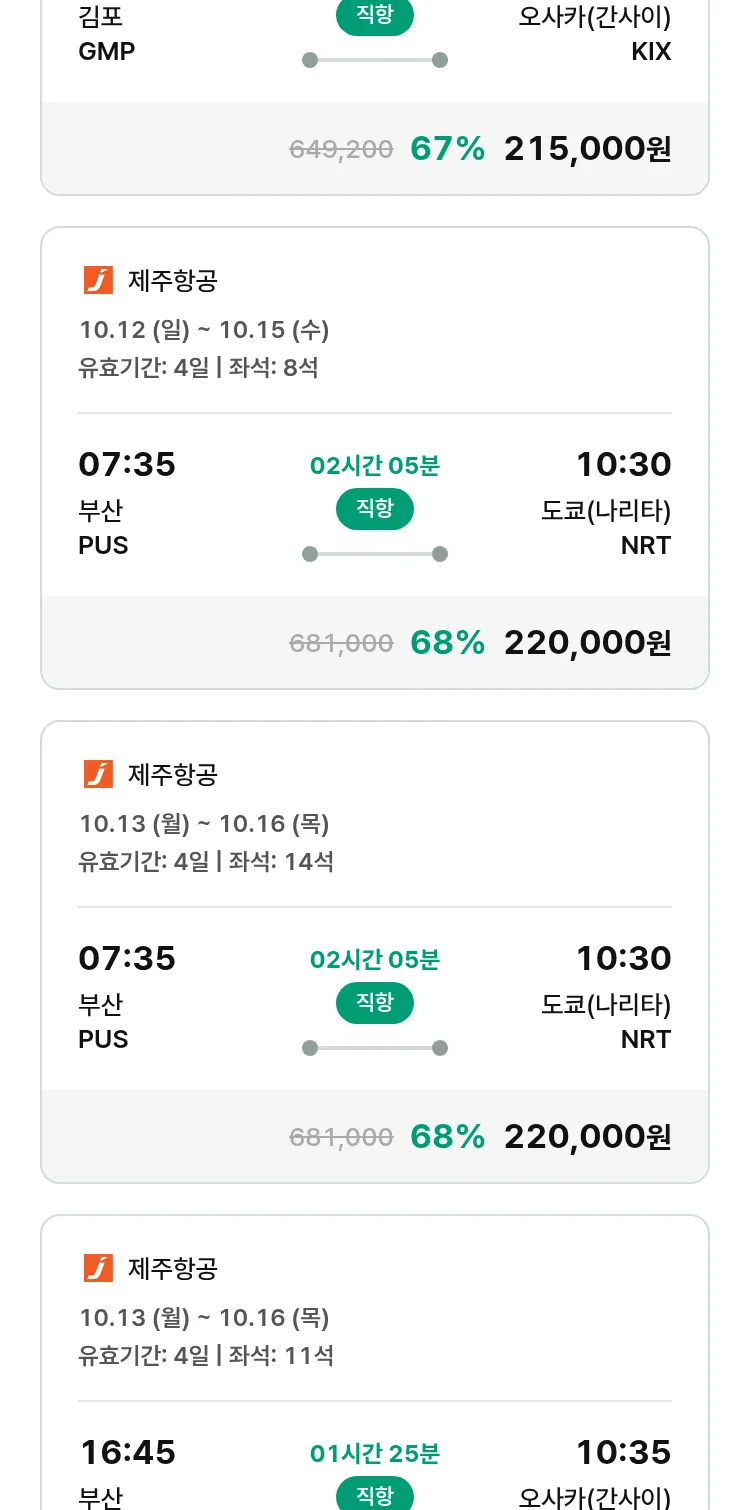Tap the 직항 badge on the GMP to KIX flight
750x1510 pixels.
[x=375, y=17]
